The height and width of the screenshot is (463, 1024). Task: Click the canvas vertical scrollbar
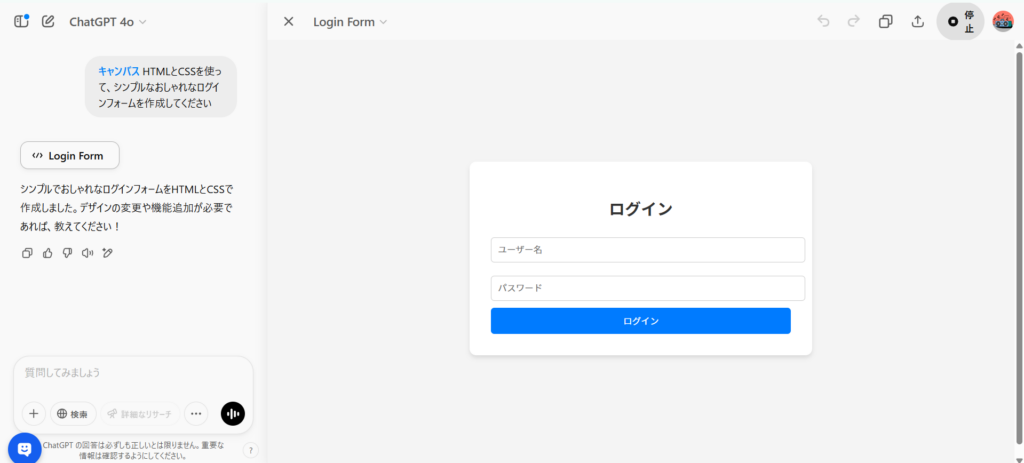[x=1019, y=247]
